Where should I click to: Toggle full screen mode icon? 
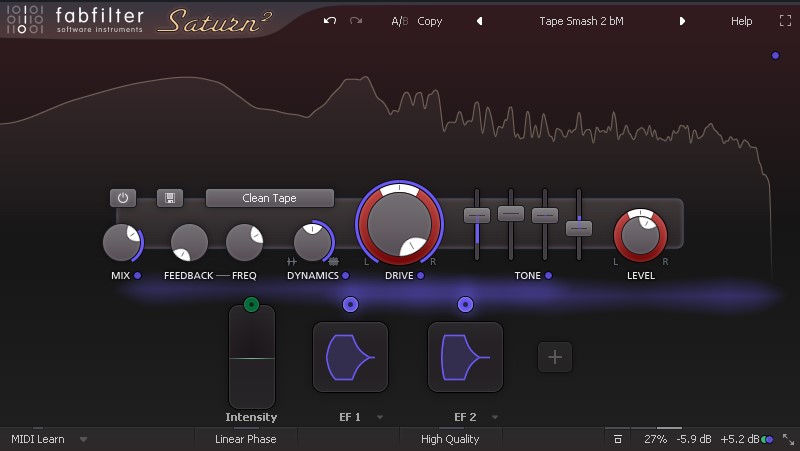point(785,21)
